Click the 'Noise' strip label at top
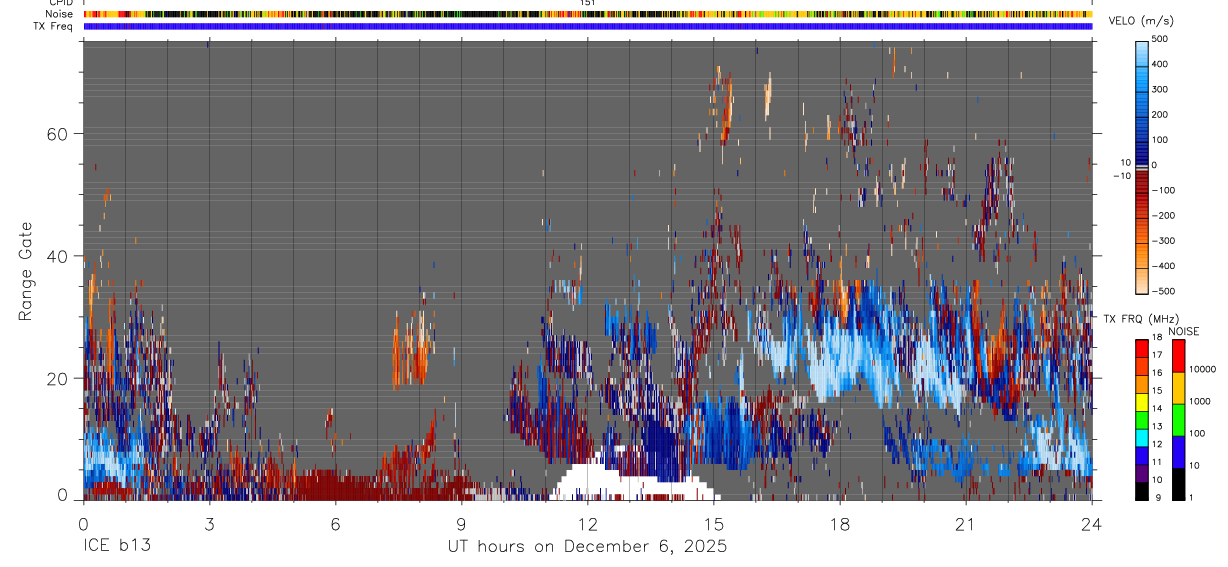This screenshot has height=567, width=1228. pyautogui.click(x=60, y=14)
